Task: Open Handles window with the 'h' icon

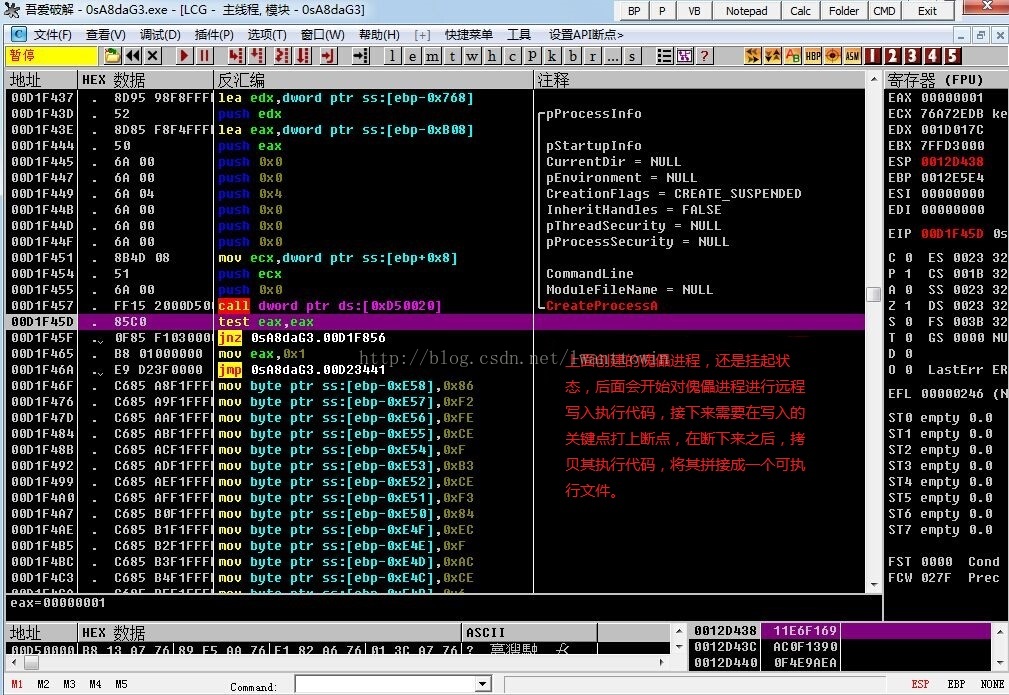Action: (x=492, y=56)
